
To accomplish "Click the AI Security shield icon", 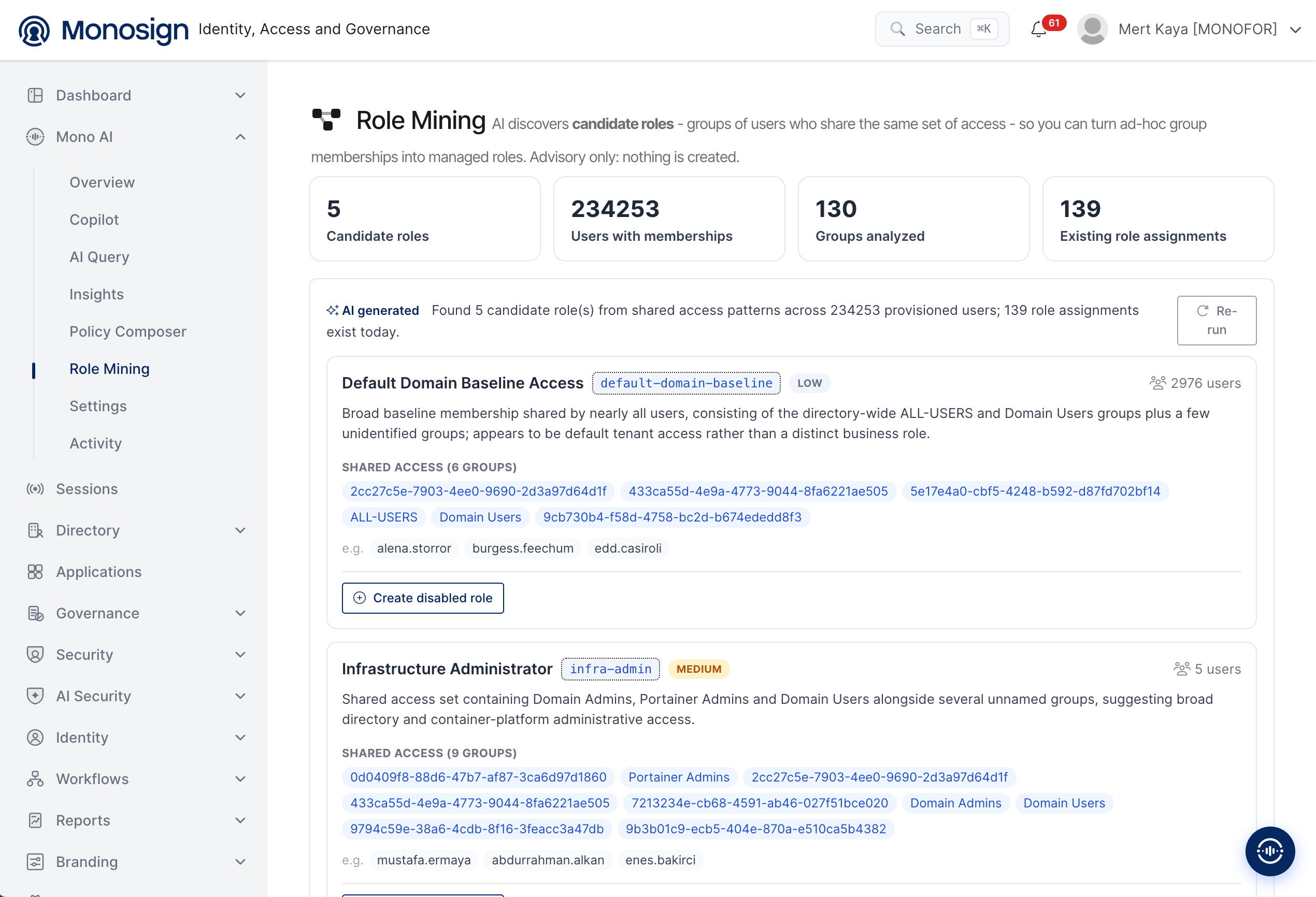I will 35,696.
